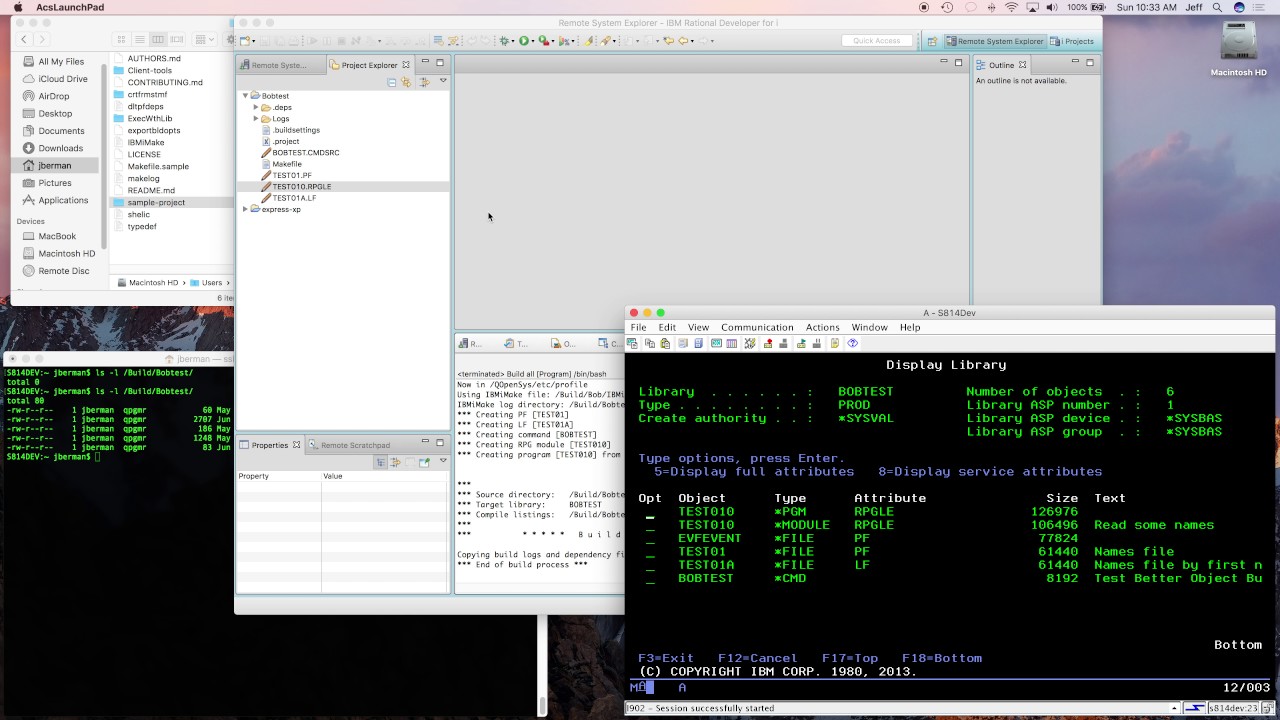Click the green Run button in Eclipse toolbar

click(x=524, y=41)
